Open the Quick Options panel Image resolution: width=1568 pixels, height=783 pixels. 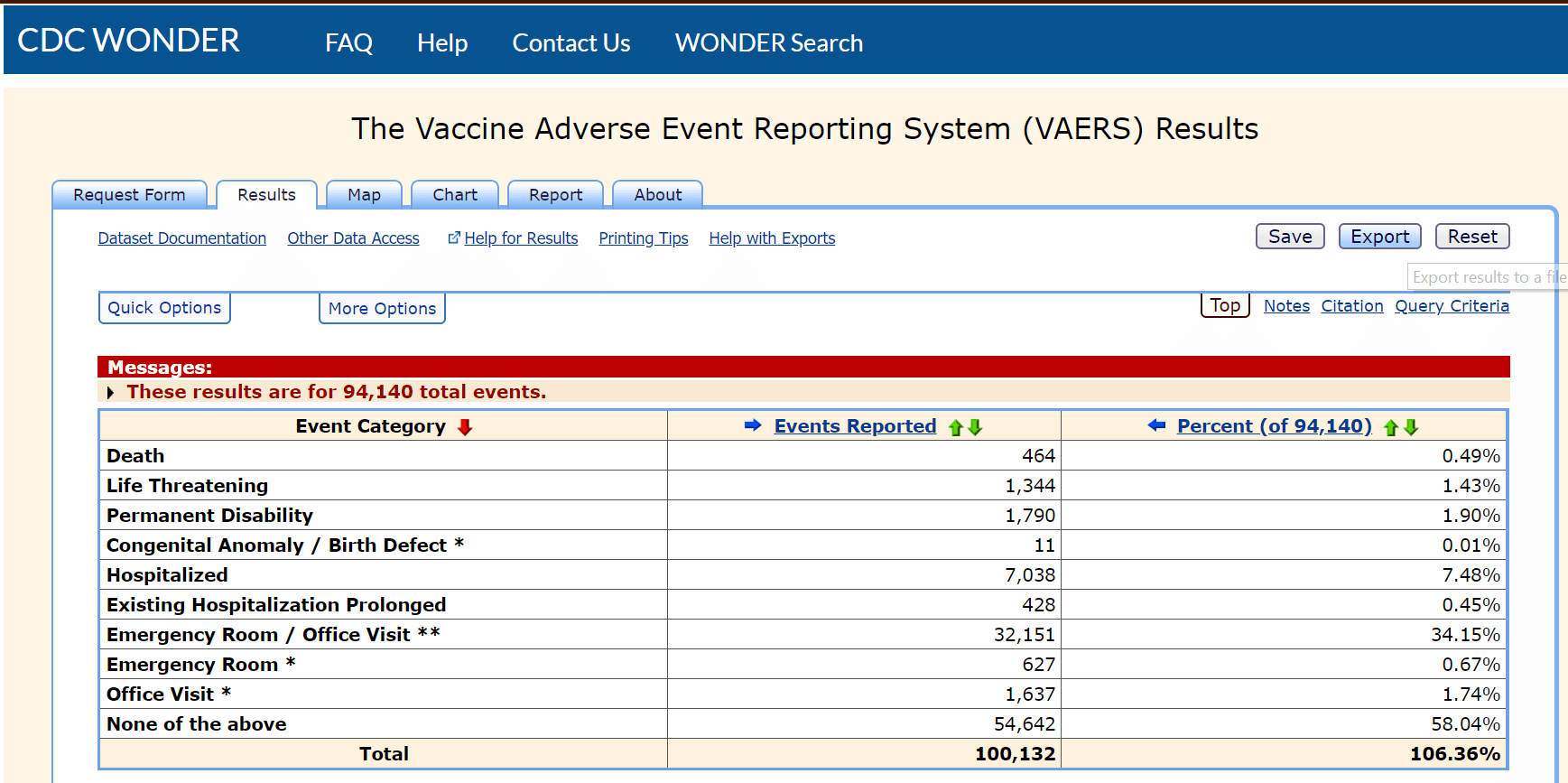coord(164,308)
